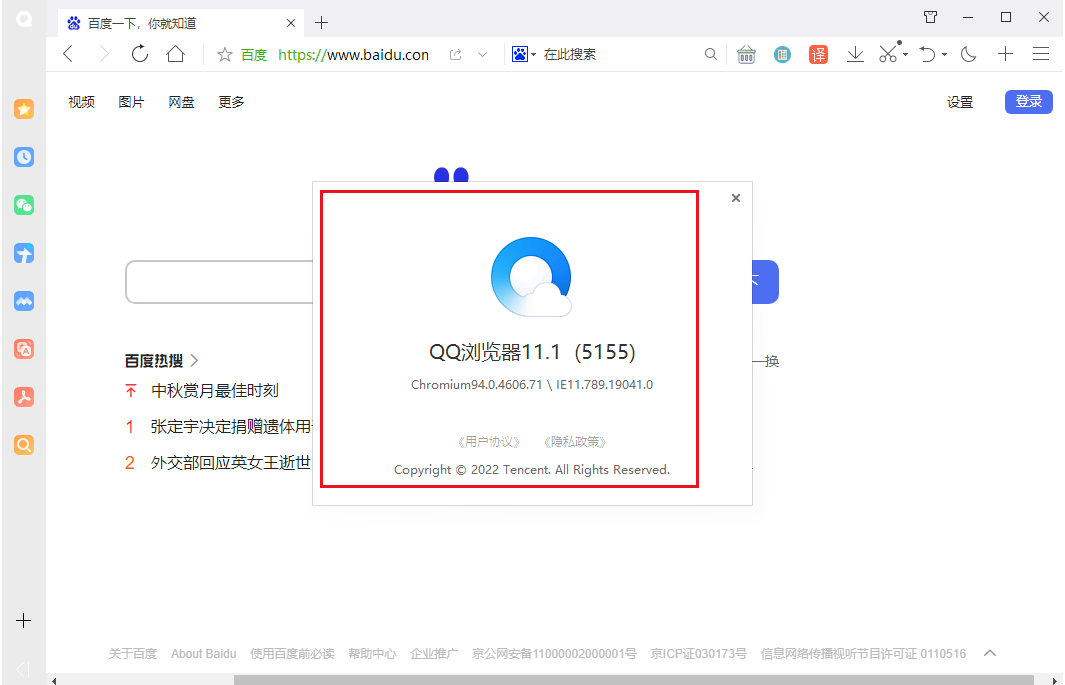Close the About QQ浏览器 dialog
This screenshot has height=685, width=1065.
[x=736, y=198]
